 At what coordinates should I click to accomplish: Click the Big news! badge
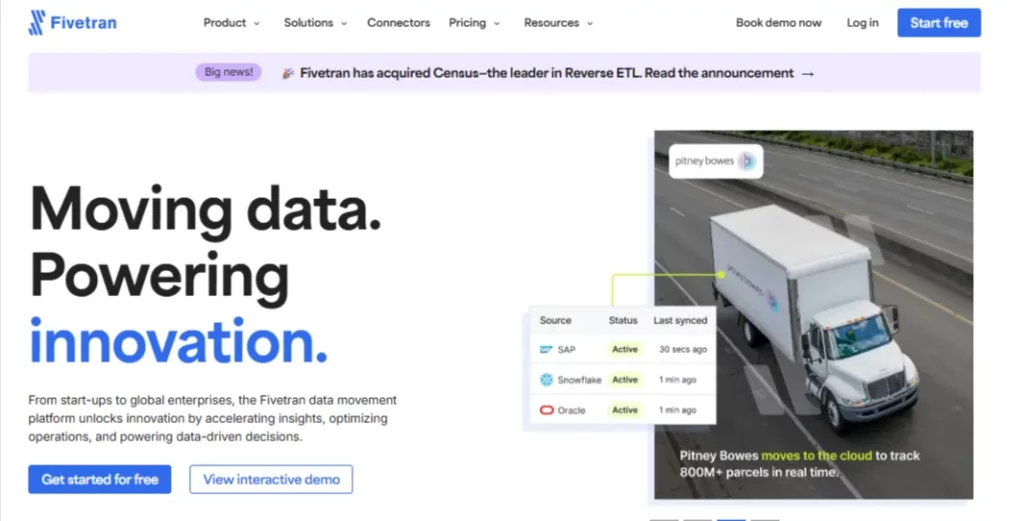(x=229, y=72)
